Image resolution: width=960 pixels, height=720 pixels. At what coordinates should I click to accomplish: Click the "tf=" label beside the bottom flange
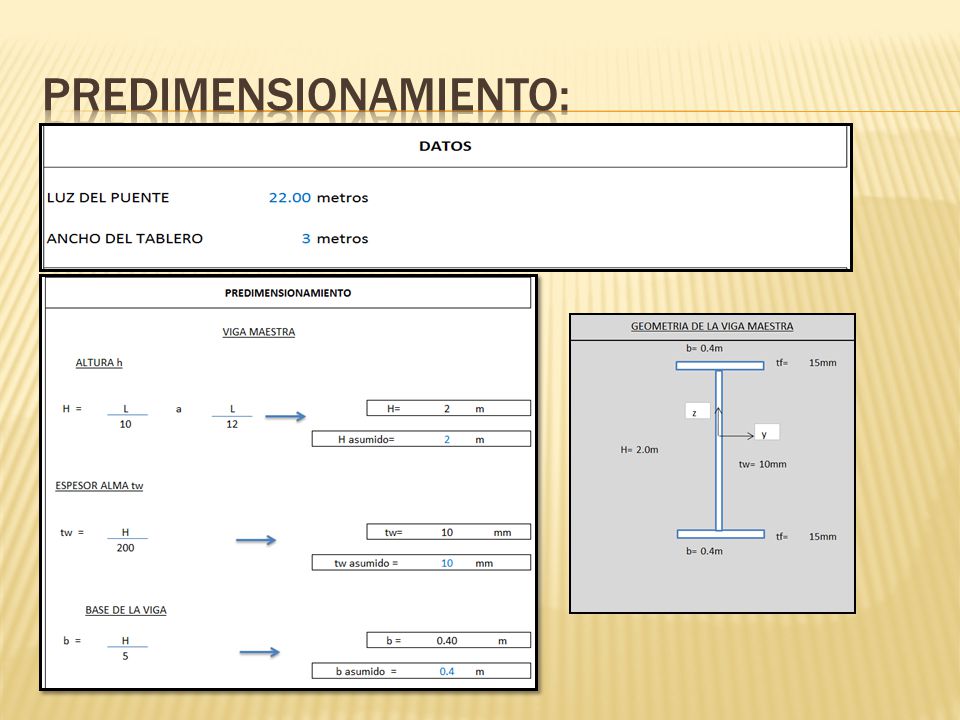point(782,536)
